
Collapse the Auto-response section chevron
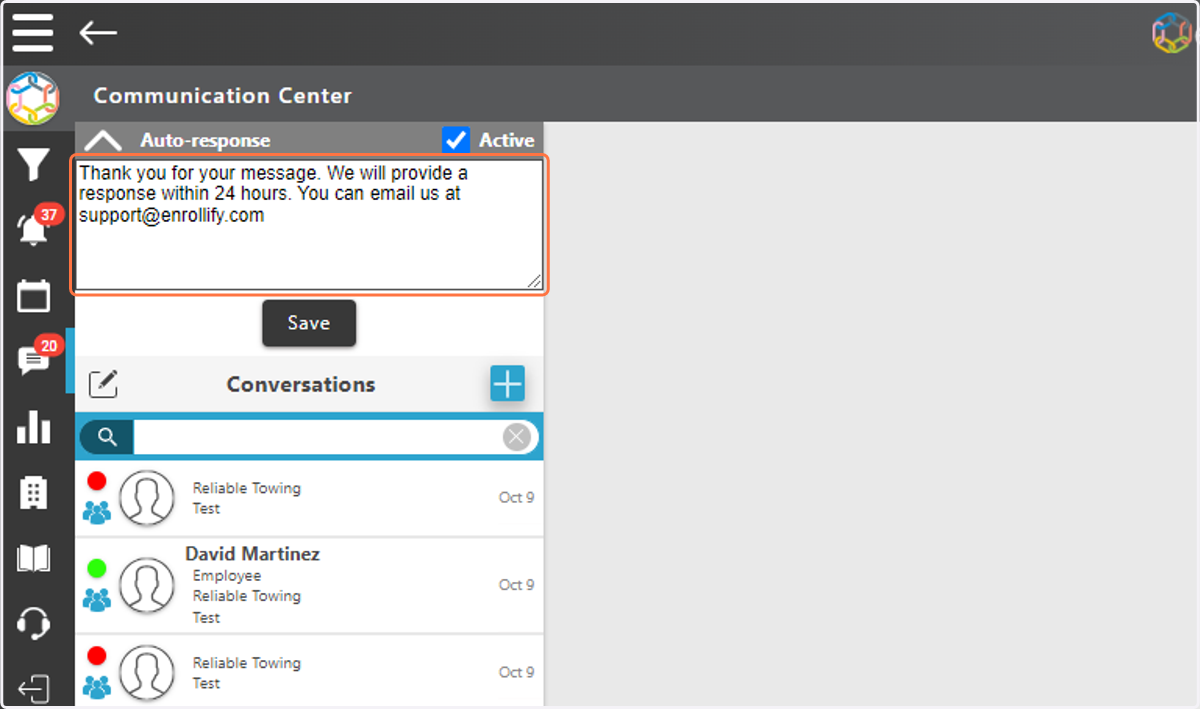tap(103, 141)
